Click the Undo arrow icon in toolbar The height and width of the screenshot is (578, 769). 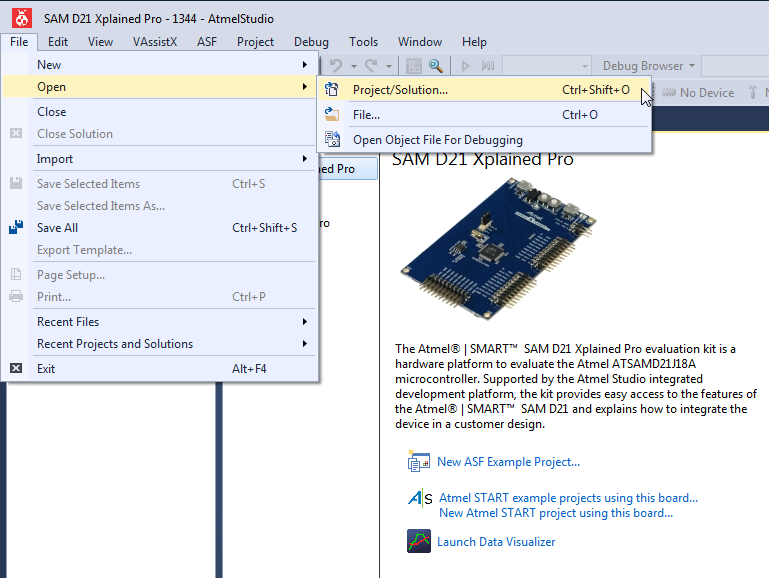pyautogui.click(x=336, y=66)
